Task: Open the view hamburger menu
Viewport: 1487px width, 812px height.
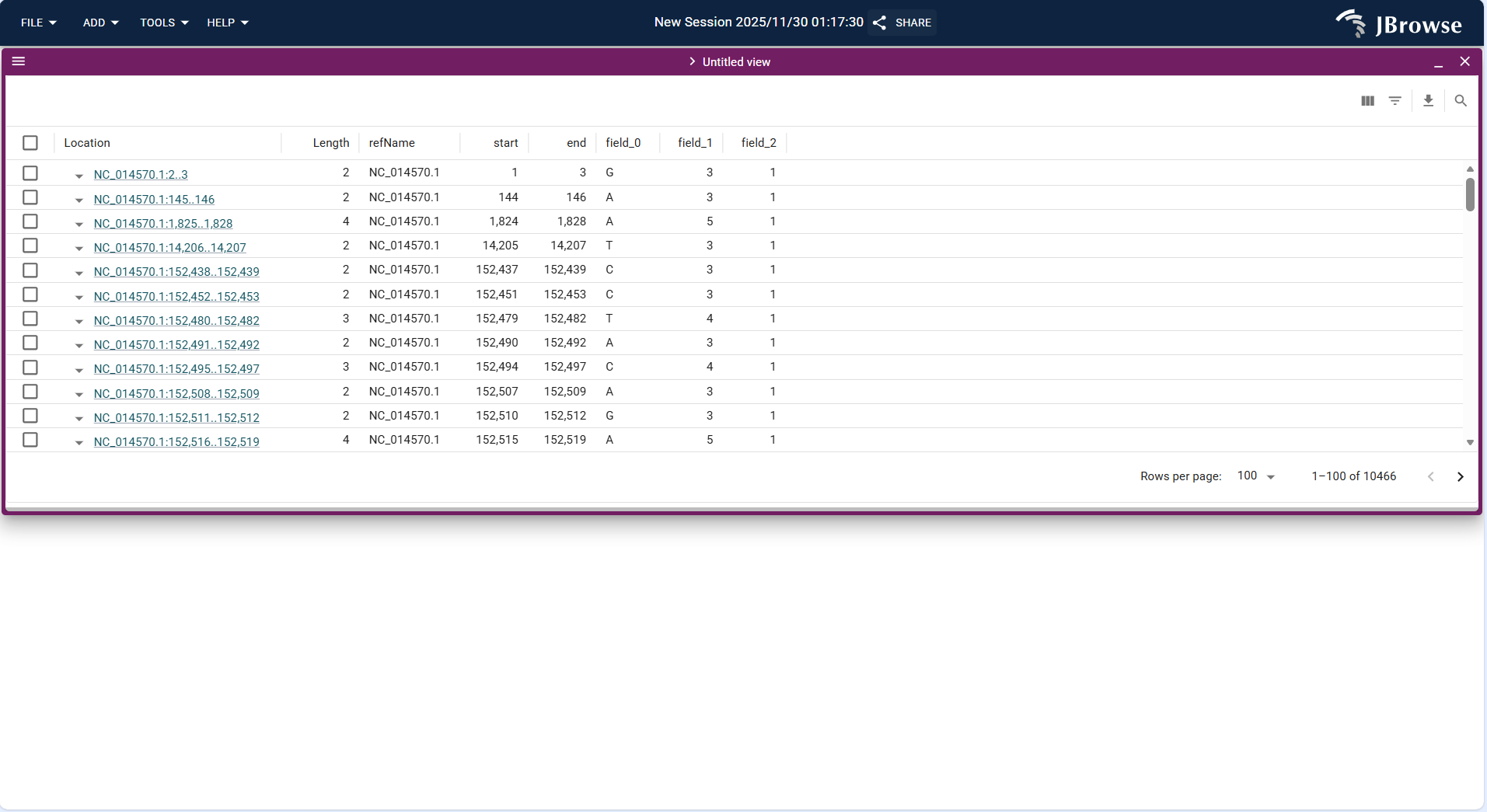Action: [19, 61]
